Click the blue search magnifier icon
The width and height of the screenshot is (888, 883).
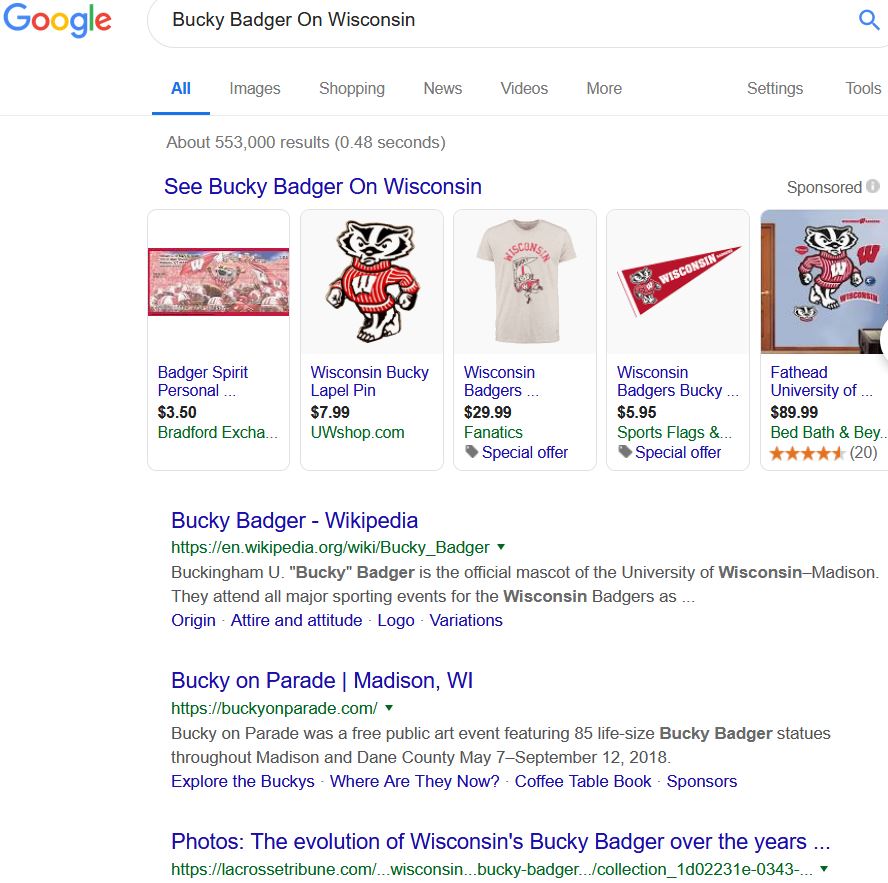click(x=868, y=20)
